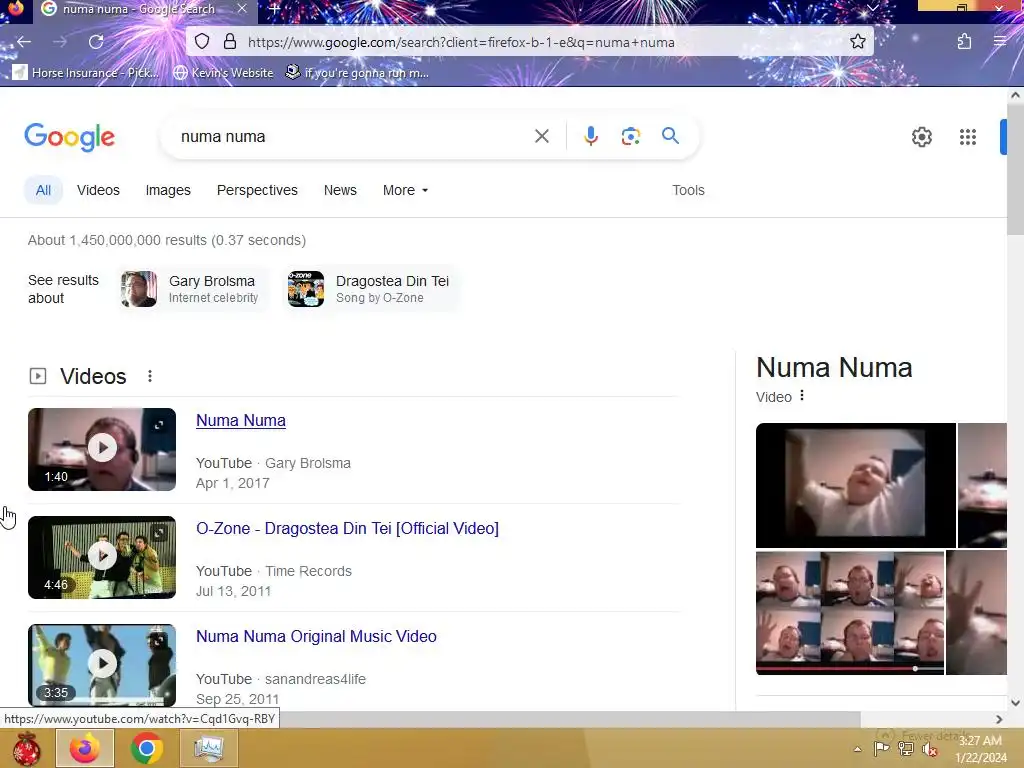Screen dimensions: 1024x768
Task: Select the All results tab
Action: pyautogui.click(x=43, y=190)
